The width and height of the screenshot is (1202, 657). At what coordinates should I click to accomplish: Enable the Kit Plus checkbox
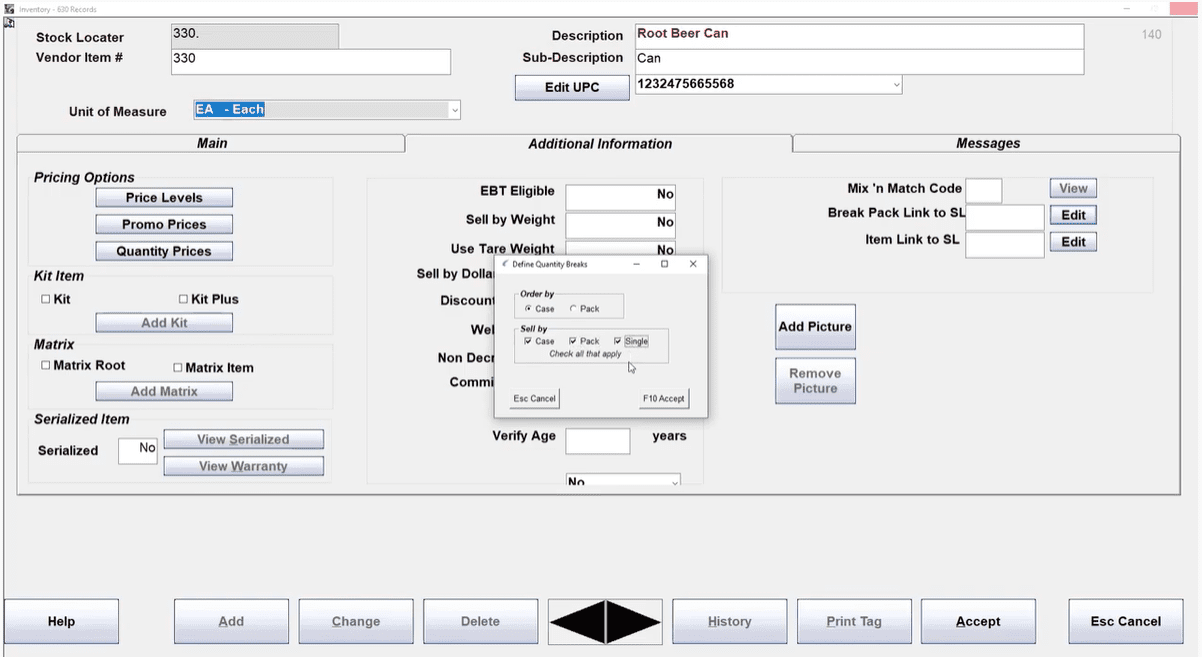[x=184, y=299]
